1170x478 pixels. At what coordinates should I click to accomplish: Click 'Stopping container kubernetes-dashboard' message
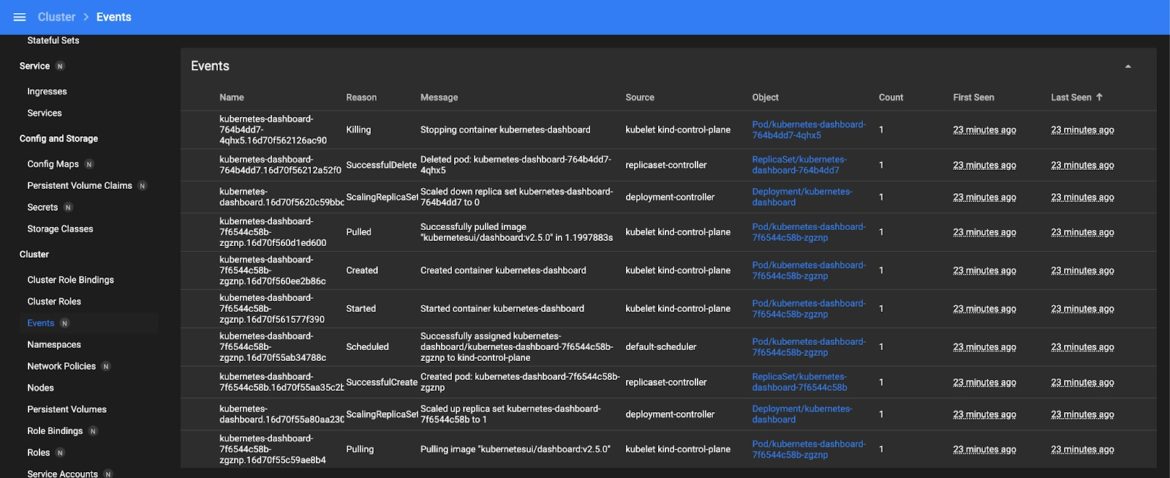pyautogui.click(x=505, y=130)
